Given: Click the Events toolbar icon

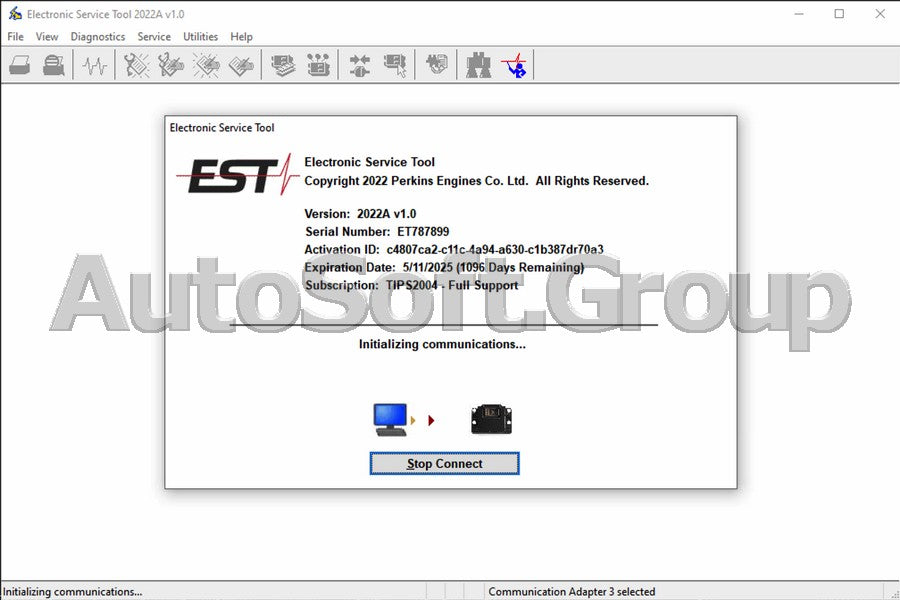Looking at the screenshot, I should pyautogui.click(x=205, y=64).
